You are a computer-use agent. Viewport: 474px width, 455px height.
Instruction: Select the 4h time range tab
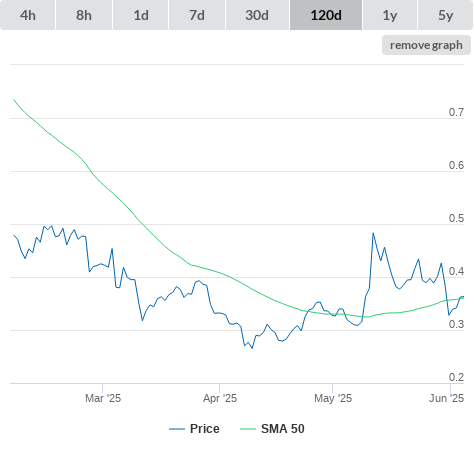28,15
